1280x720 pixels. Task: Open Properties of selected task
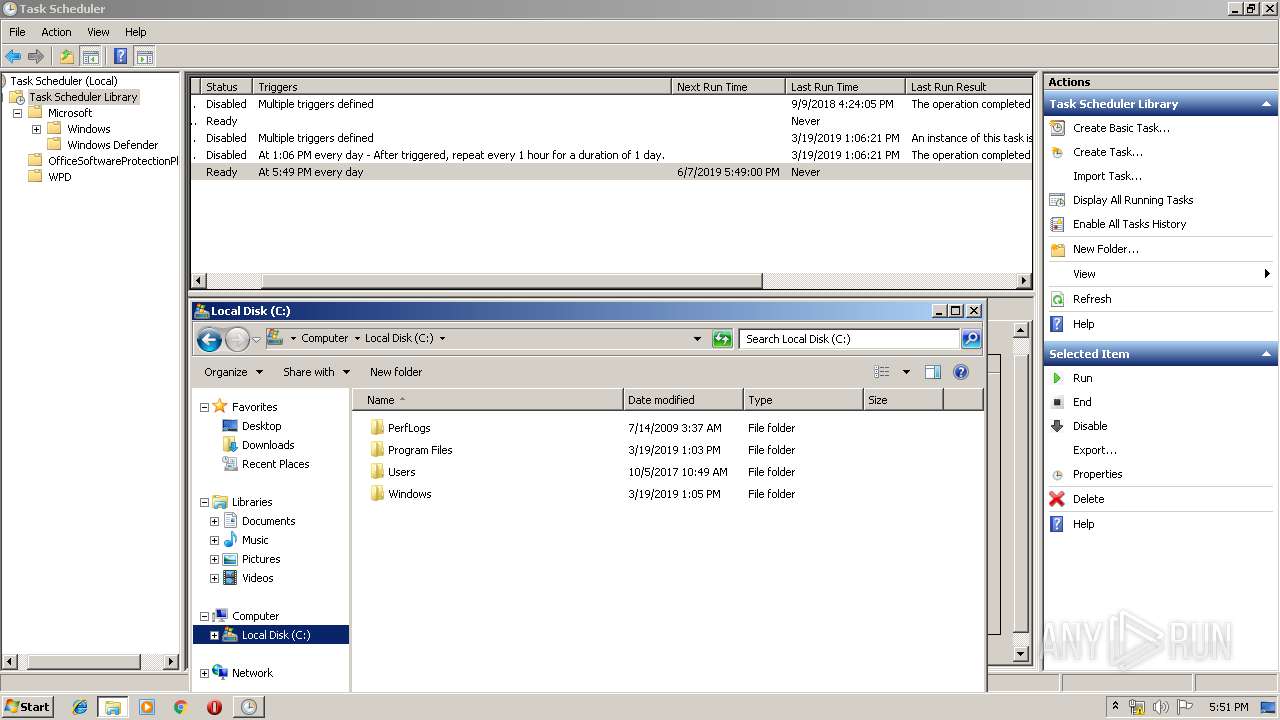click(1097, 474)
